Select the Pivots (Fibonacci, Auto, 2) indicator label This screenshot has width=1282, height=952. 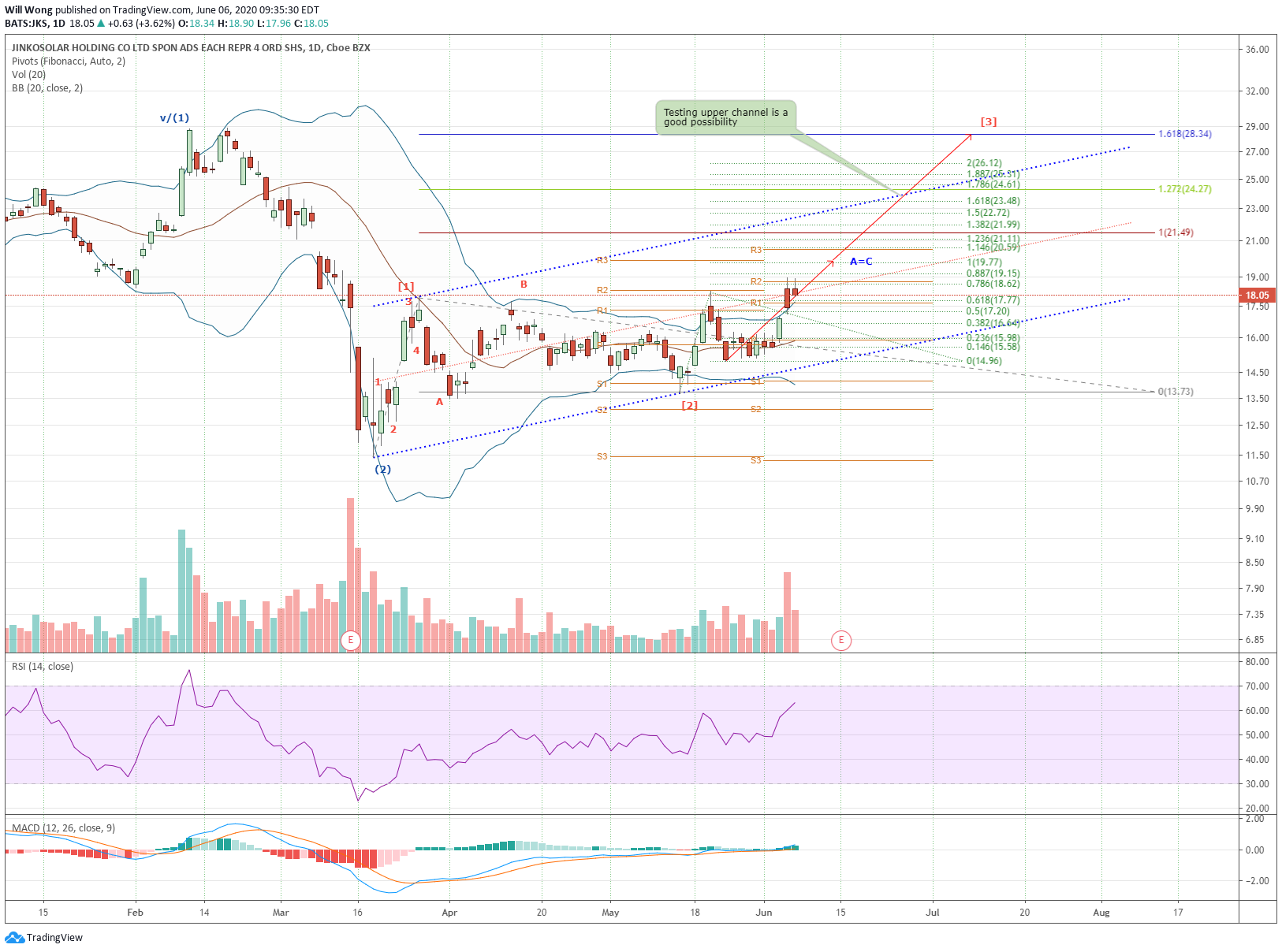point(69,61)
